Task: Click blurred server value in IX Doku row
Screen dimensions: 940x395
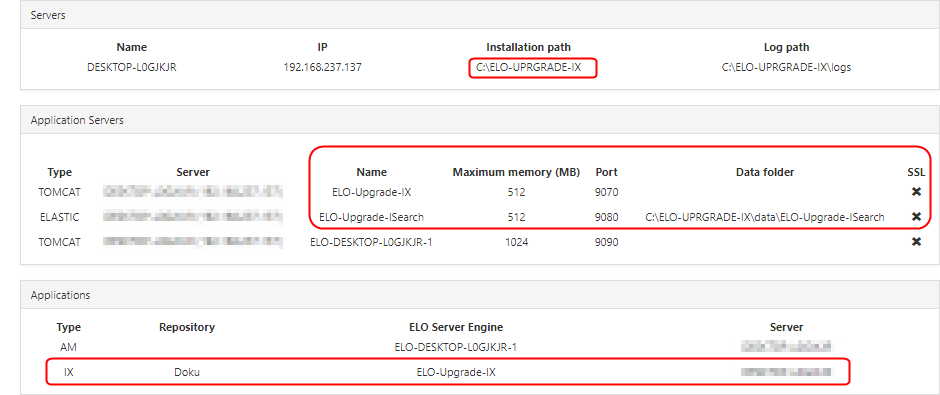Action: click(x=787, y=372)
